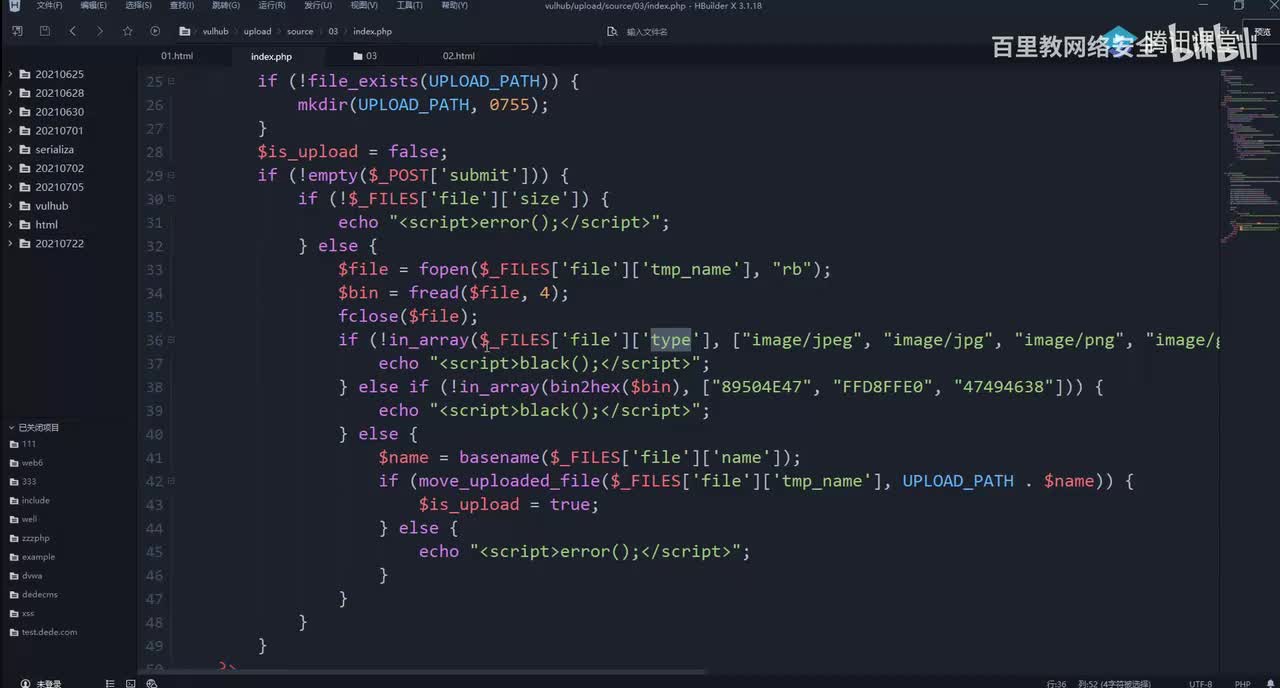Expand the serializa folder

coord(11,150)
